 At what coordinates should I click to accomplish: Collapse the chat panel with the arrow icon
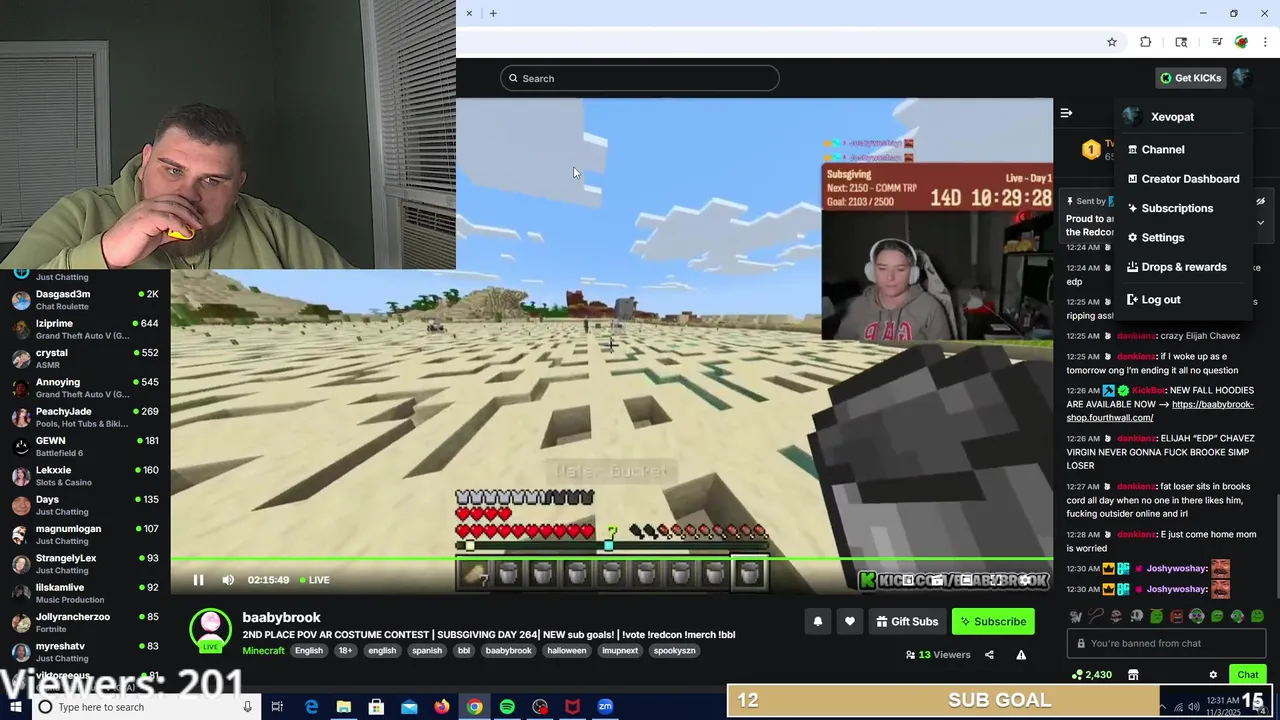[x=1066, y=113]
